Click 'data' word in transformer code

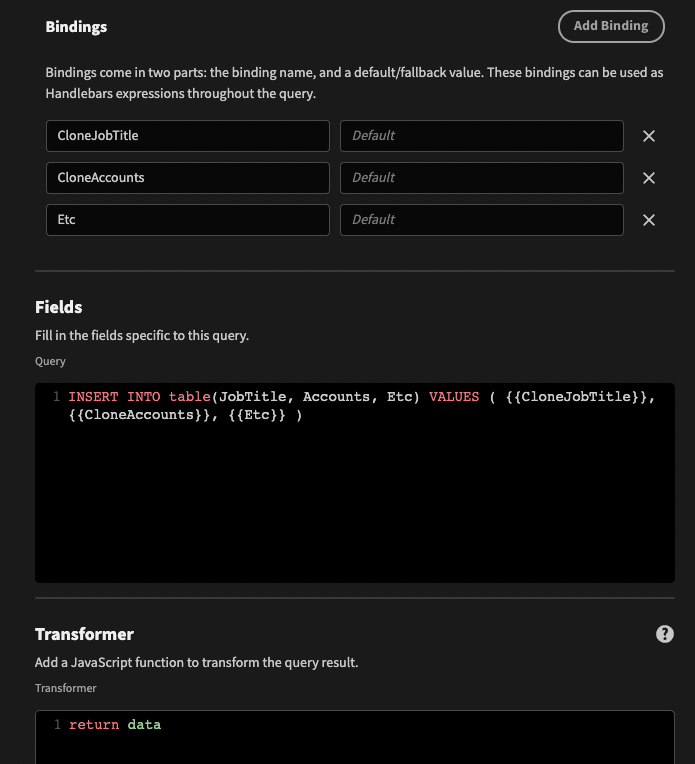pos(144,725)
